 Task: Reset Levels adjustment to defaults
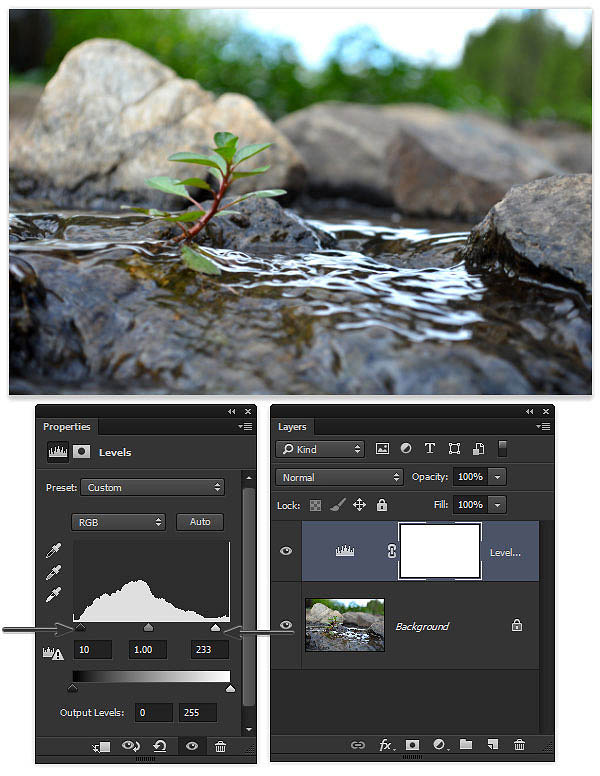[x=159, y=746]
